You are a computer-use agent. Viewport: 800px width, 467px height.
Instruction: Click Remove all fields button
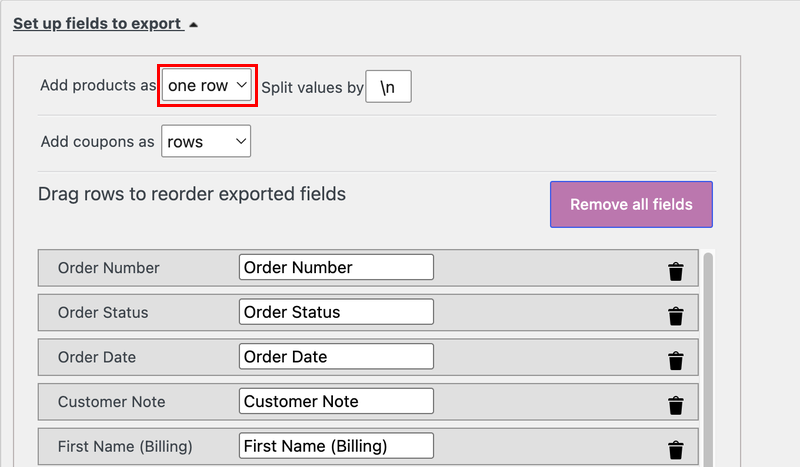coord(631,204)
